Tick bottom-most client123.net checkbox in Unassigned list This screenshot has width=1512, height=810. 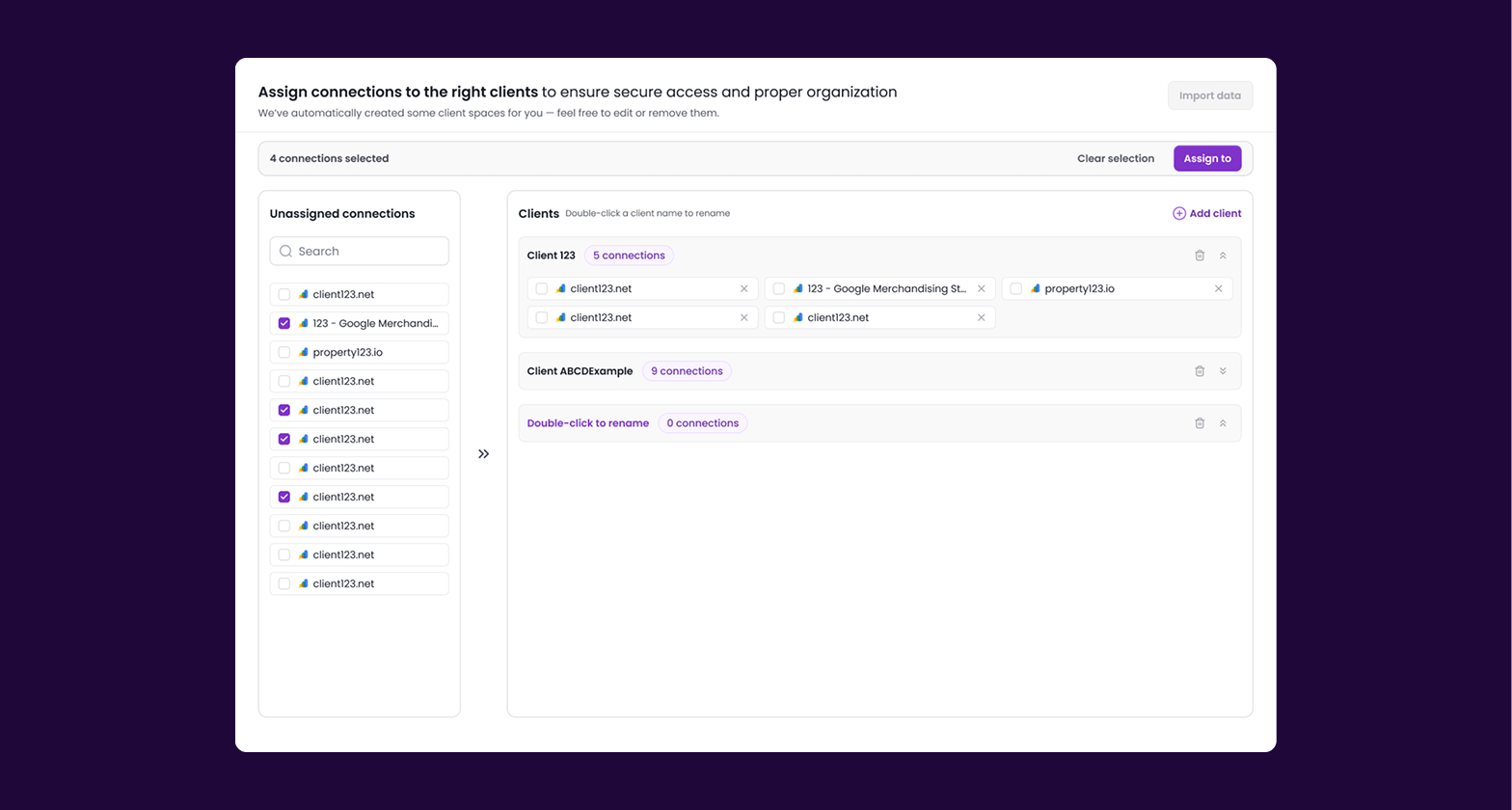[x=284, y=583]
